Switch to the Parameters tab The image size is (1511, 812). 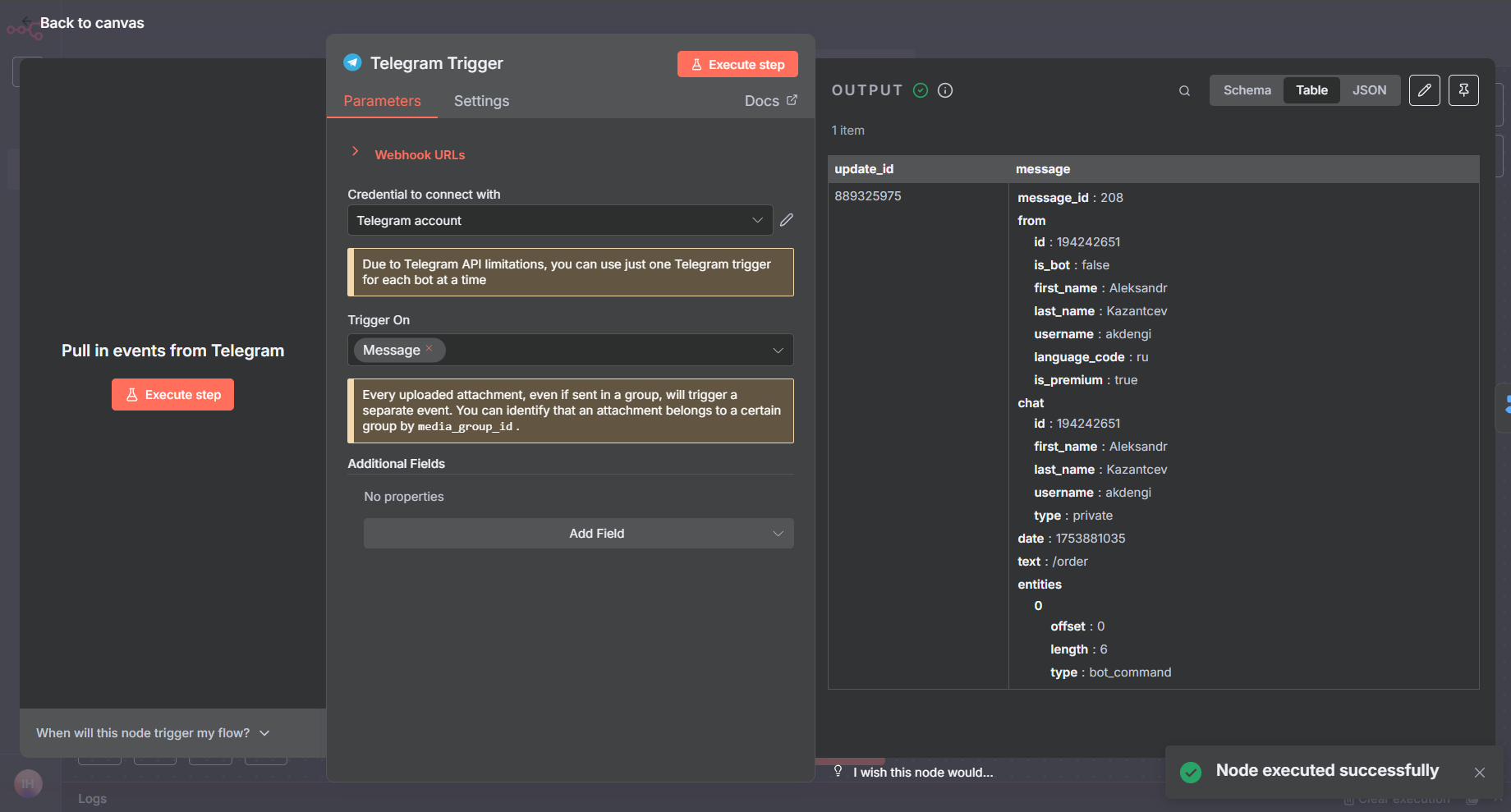pyautogui.click(x=382, y=100)
